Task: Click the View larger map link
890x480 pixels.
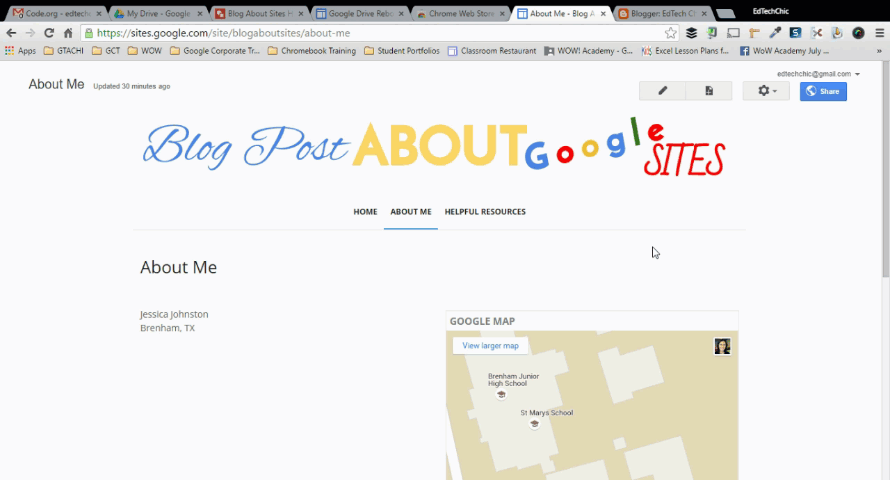Action: click(490, 346)
